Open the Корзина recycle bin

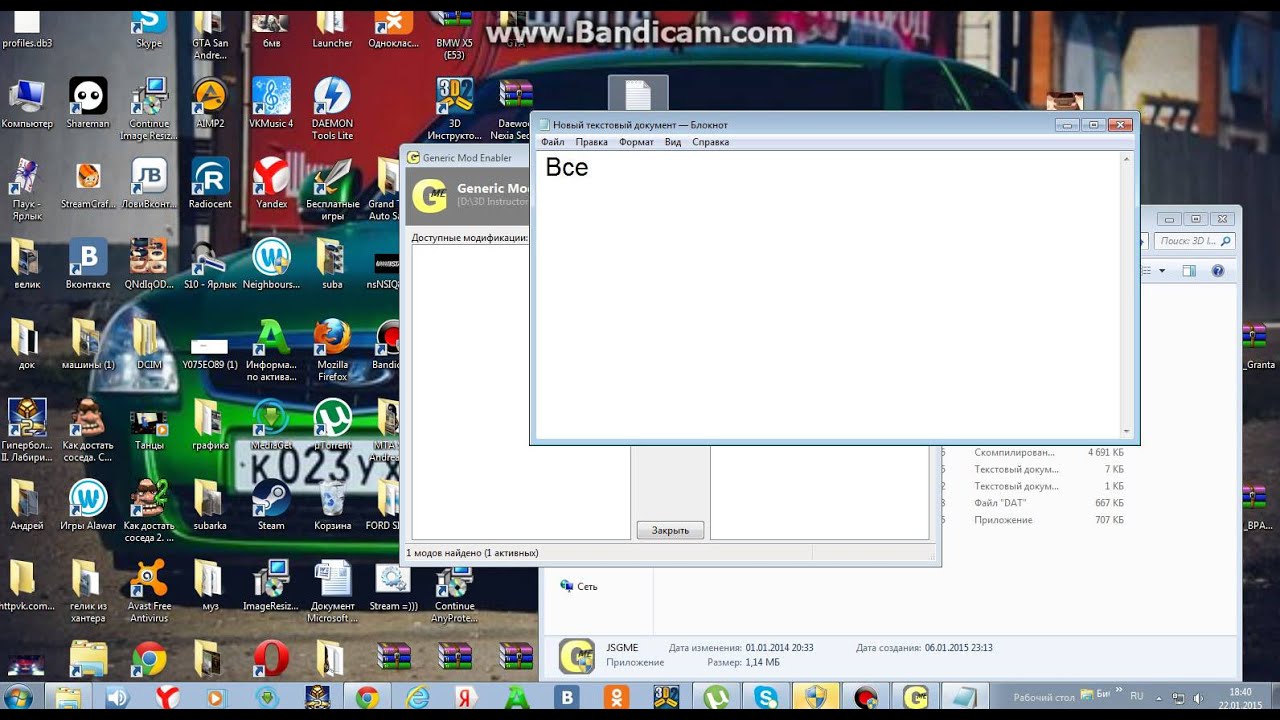(332, 505)
